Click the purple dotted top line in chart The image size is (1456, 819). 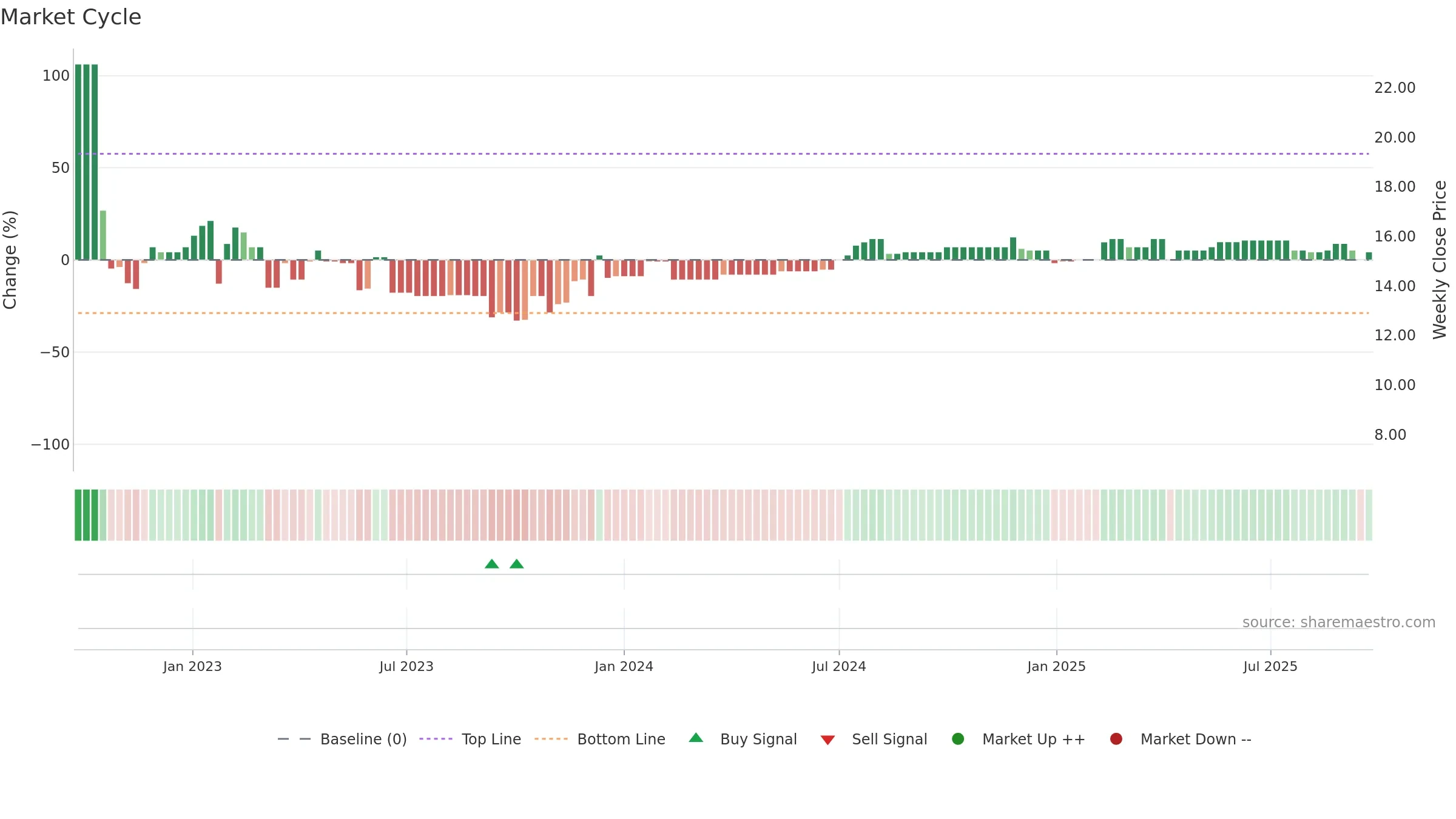coord(723,154)
